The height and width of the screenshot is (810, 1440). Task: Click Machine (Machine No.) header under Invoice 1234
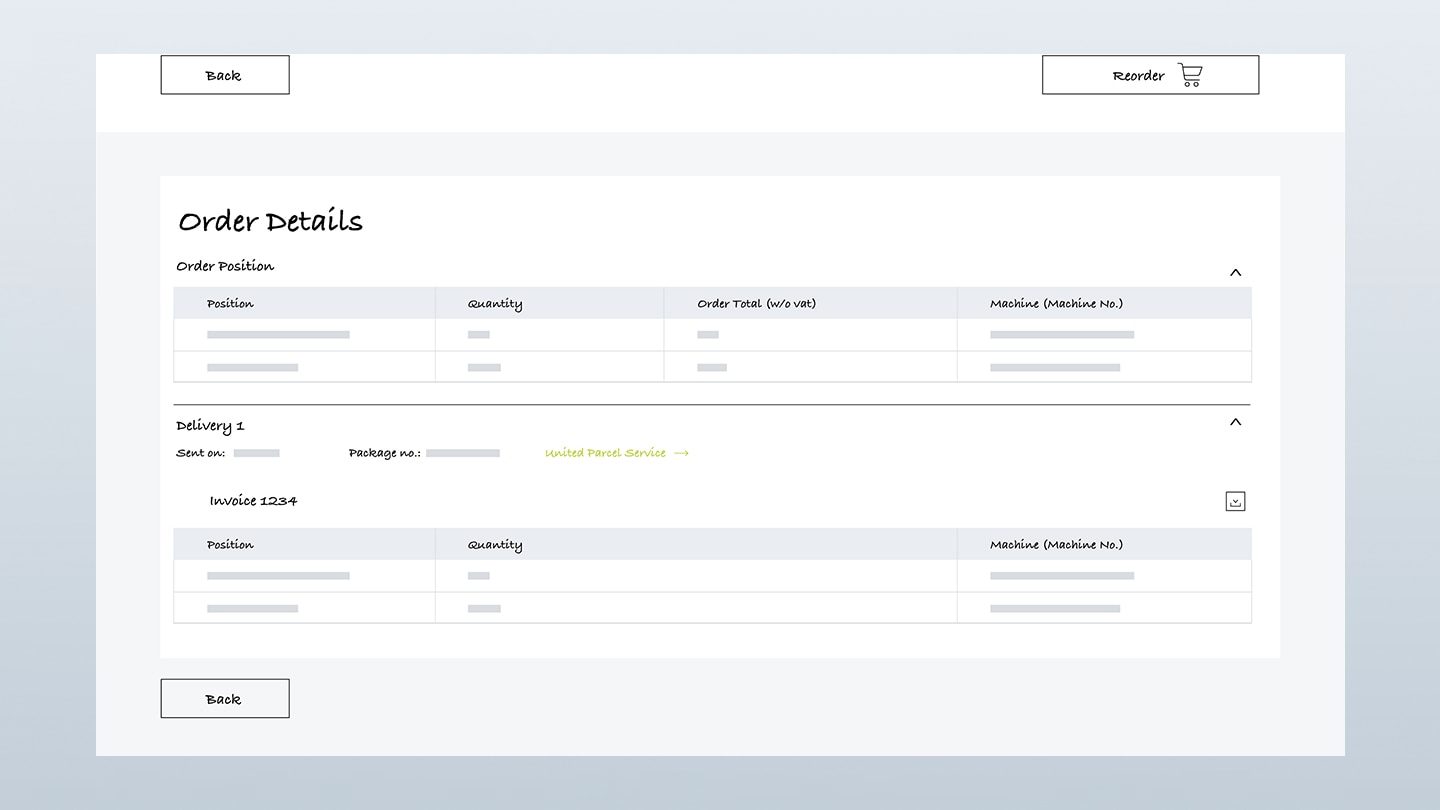click(x=1056, y=545)
